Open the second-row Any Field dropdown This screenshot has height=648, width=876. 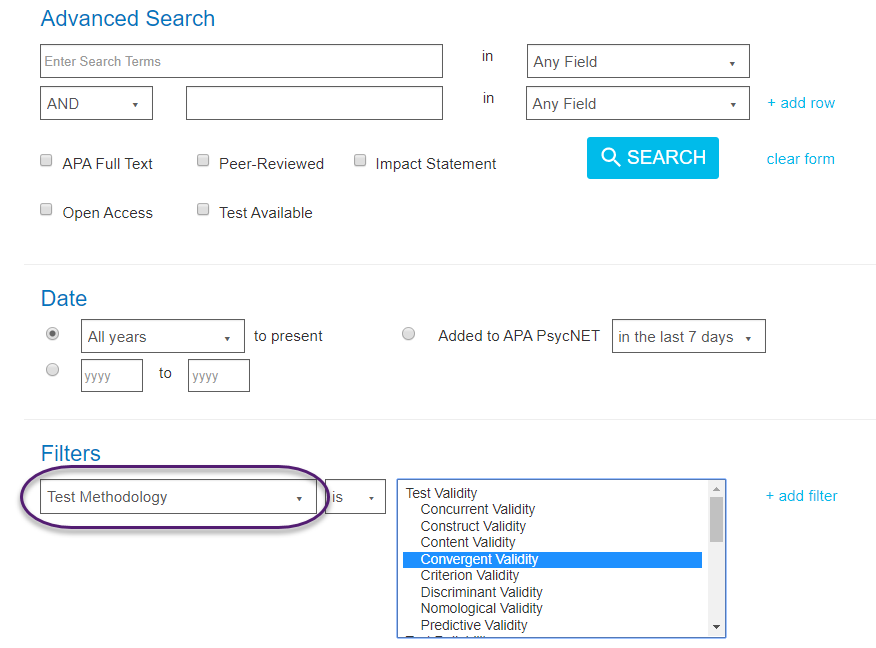(x=637, y=103)
